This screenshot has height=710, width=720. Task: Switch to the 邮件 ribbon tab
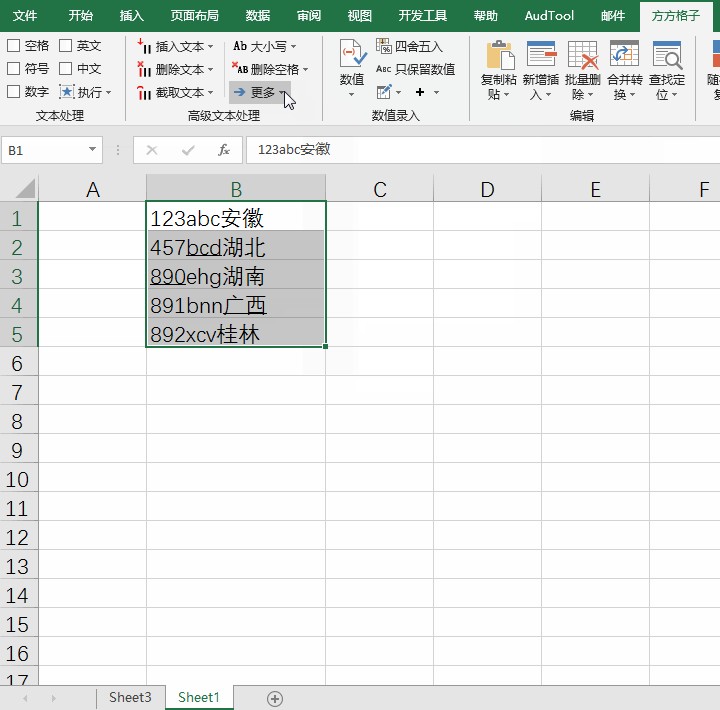[x=613, y=16]
